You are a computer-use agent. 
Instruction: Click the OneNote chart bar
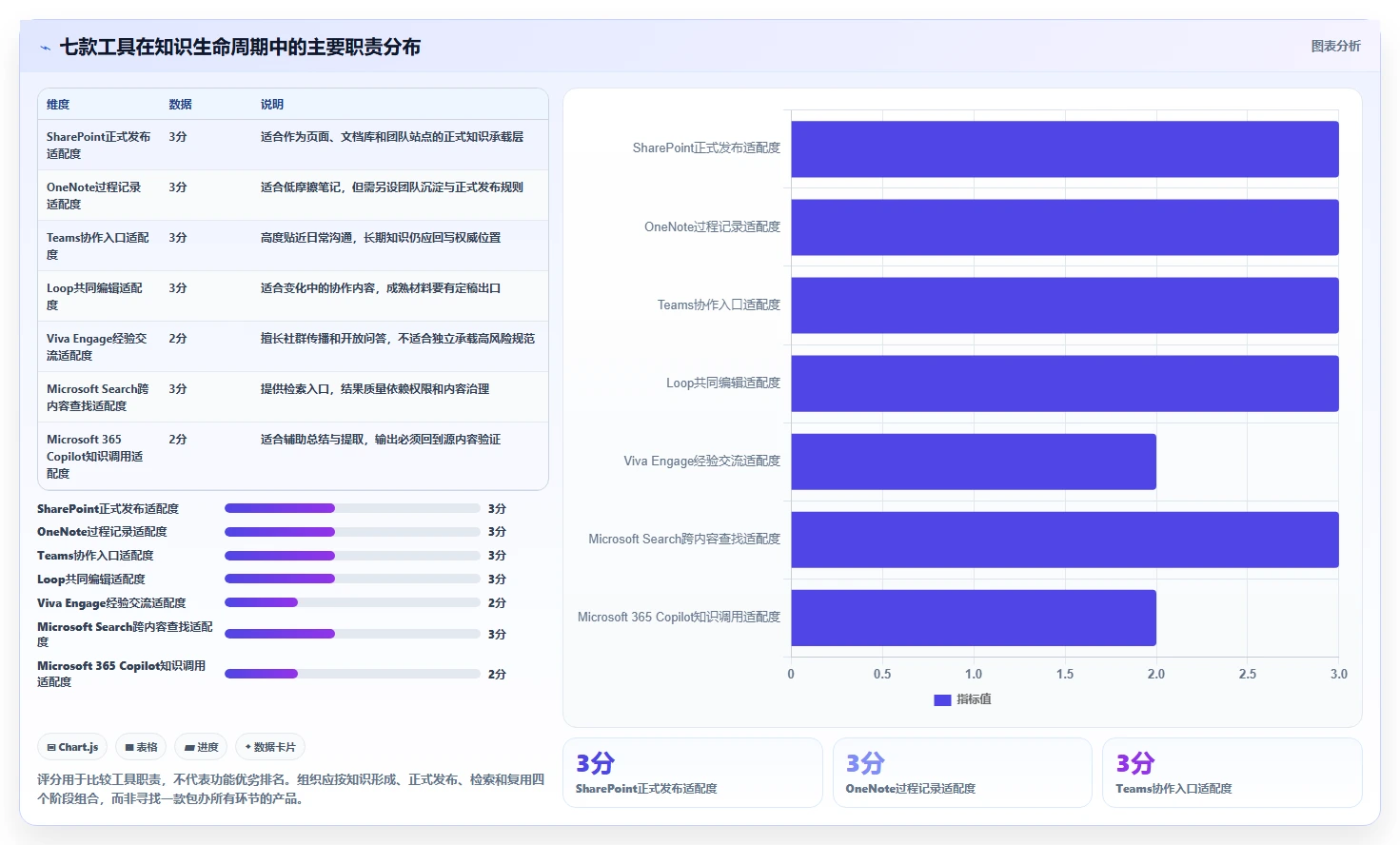[x=1065, y=226]
